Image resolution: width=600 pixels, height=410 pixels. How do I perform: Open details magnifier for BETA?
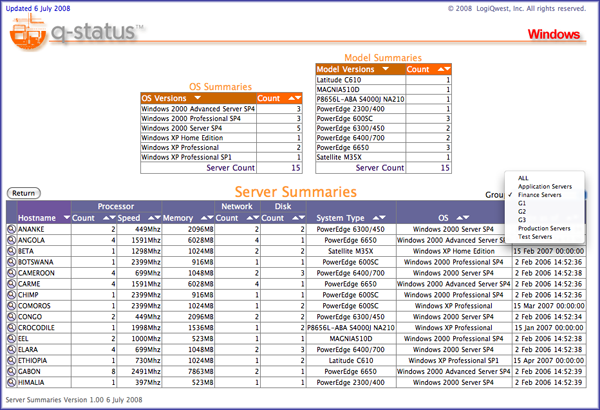point(12,251)
